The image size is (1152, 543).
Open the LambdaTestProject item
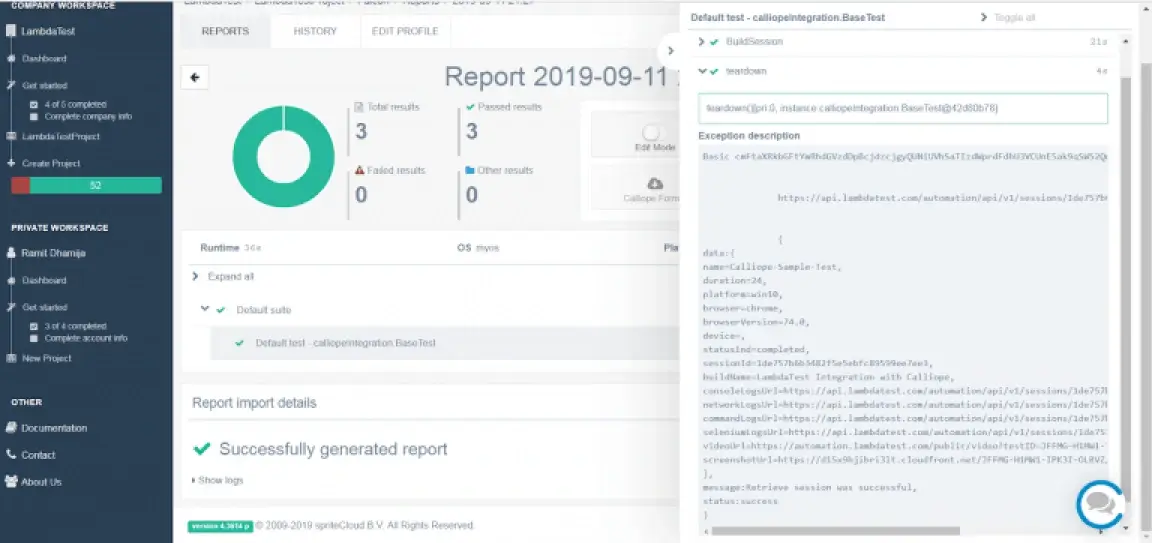point(53,137)
